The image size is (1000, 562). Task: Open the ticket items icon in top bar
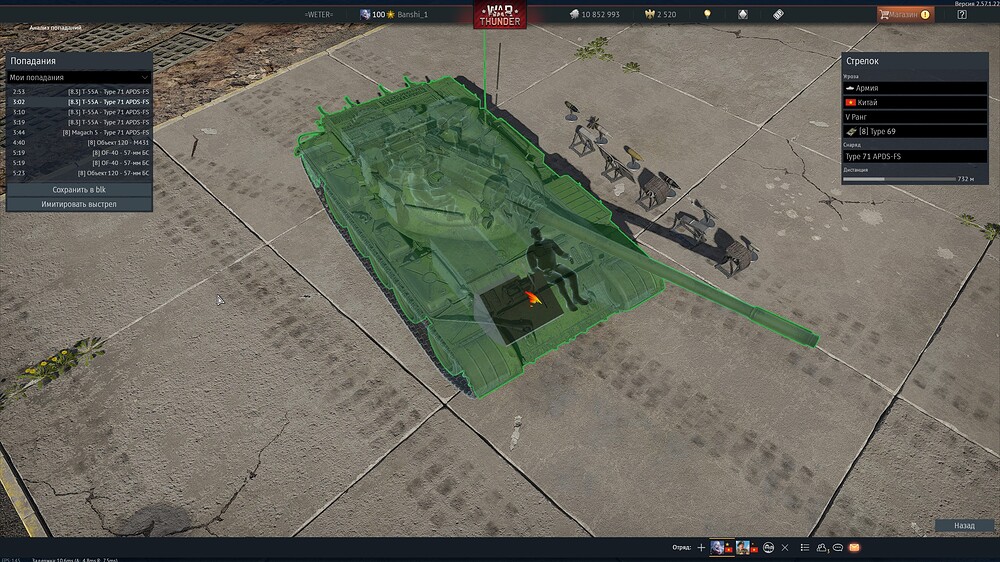778,14
